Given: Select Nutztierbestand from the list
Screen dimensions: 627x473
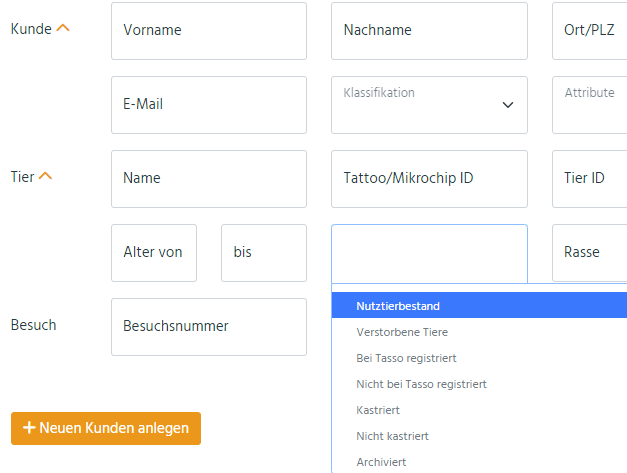Looking at the screenshot, I should click(x=479, y=305).
